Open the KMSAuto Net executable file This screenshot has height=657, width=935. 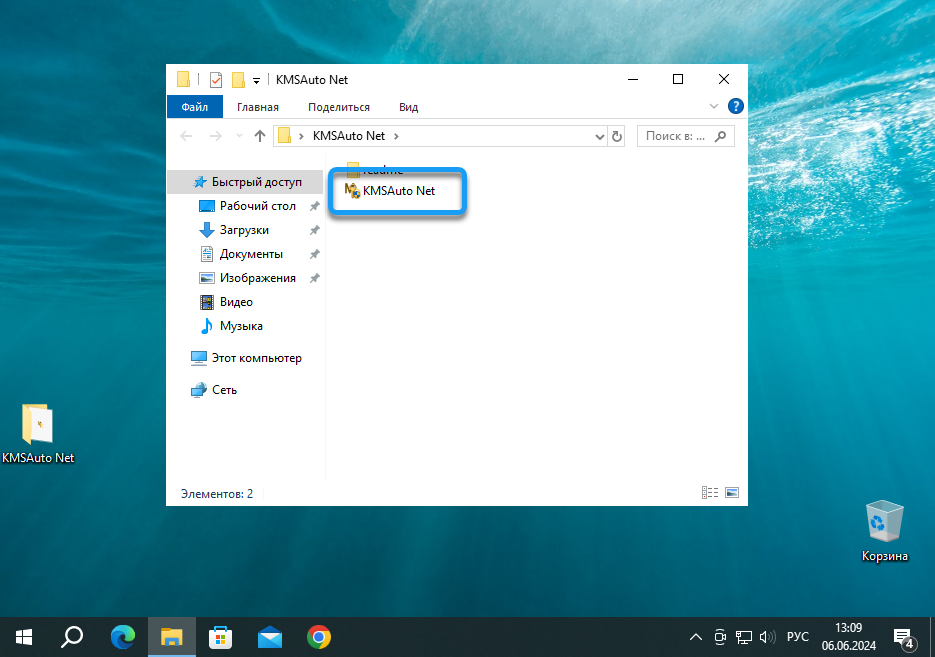coord(391,191)
